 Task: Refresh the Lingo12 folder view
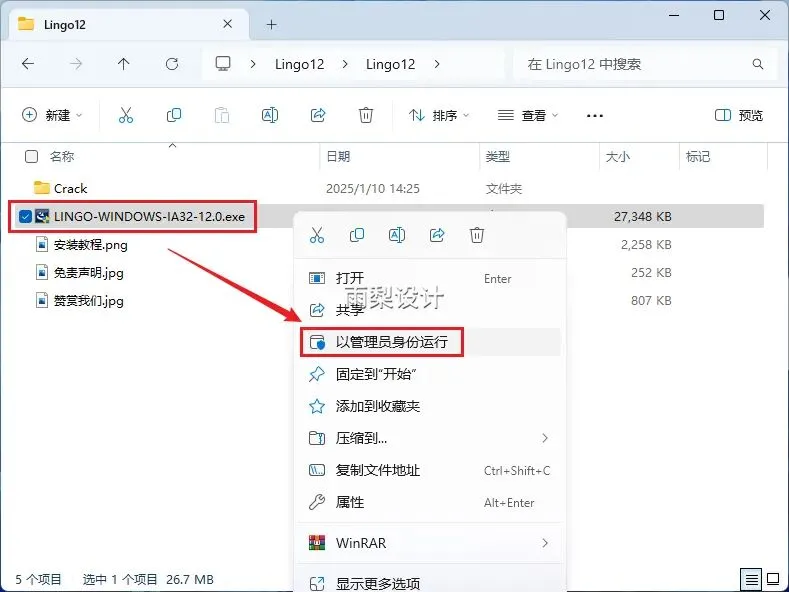pos(172,64)
